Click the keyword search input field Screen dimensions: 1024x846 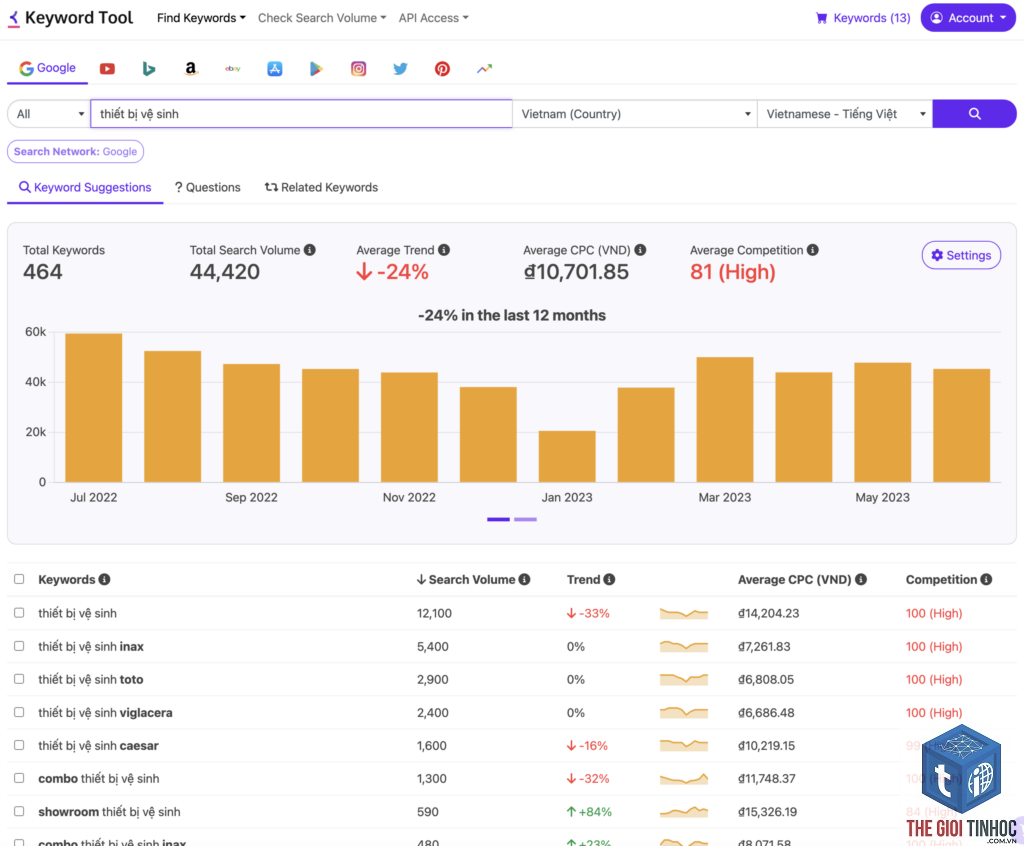(x=301, y=114)
